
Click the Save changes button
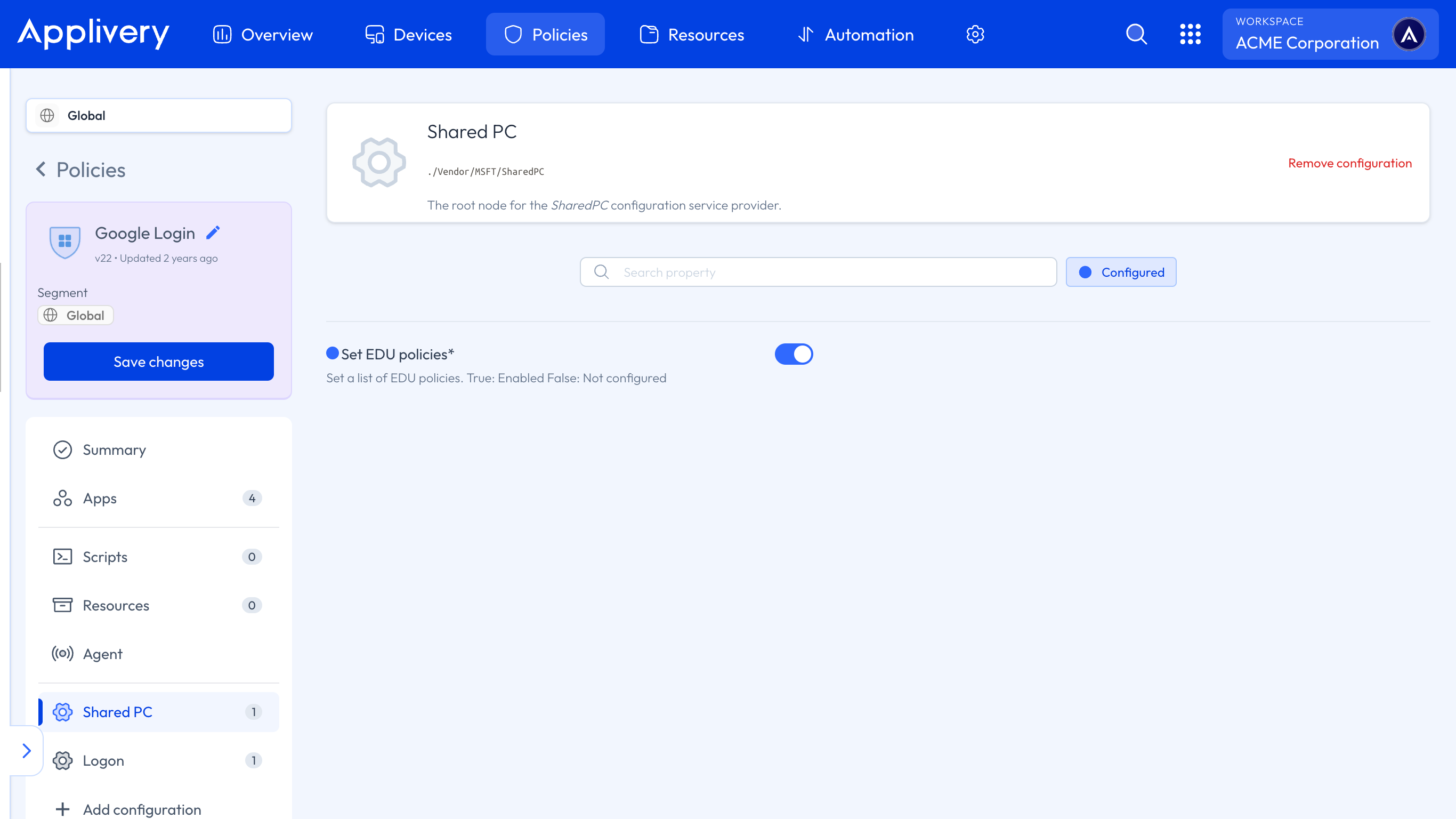(x=158, y=362)
